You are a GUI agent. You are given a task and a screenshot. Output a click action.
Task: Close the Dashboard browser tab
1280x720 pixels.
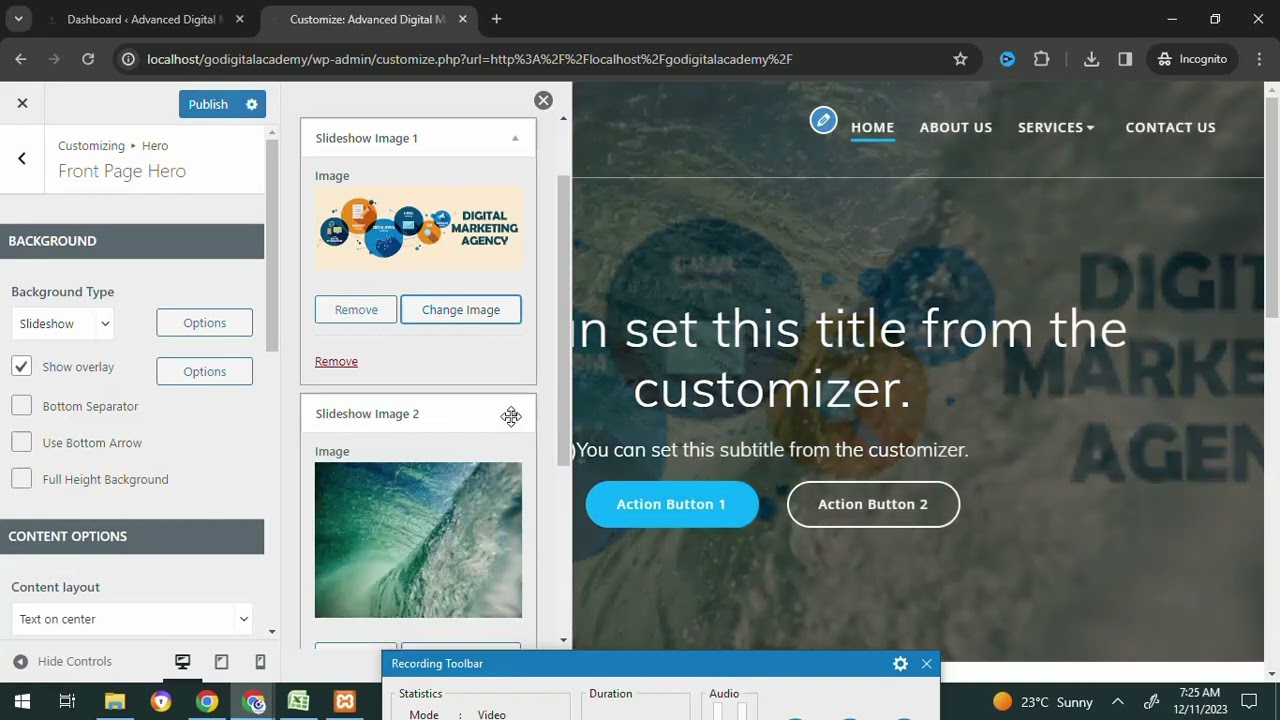click(x=239, y=19)
